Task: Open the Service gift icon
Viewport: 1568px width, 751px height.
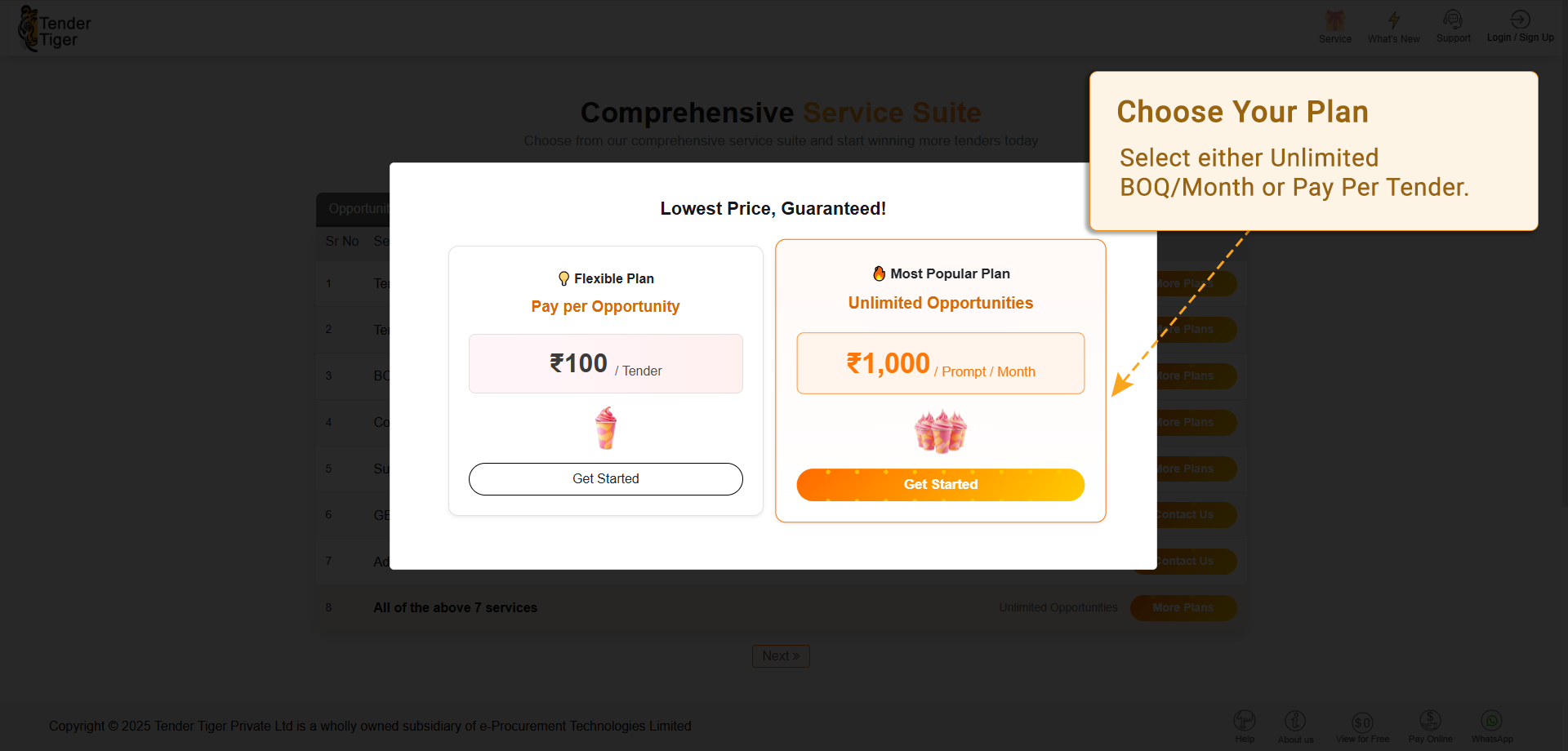Action: (1335, 21)
